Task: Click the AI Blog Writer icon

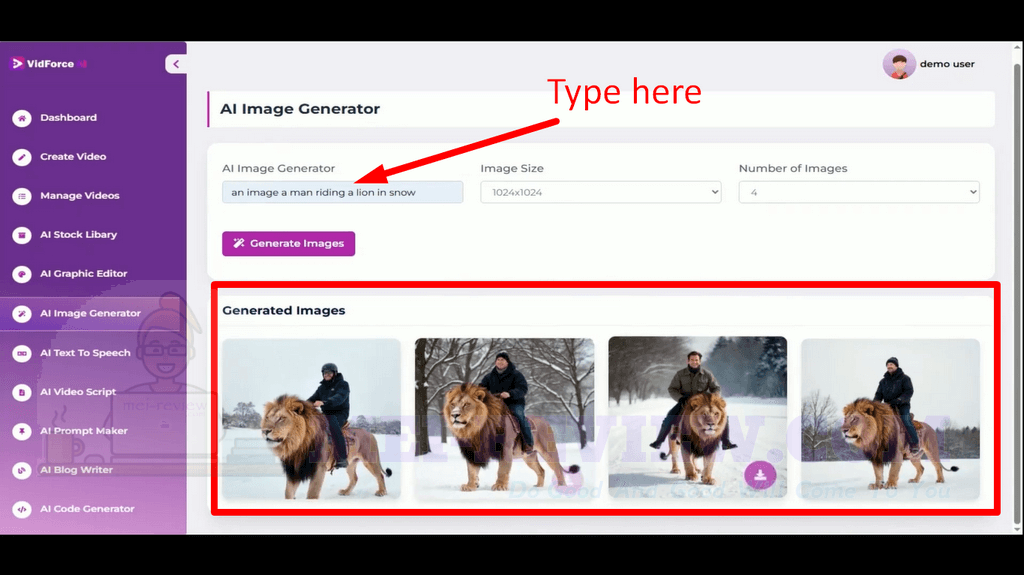Action: pos(22,470)
